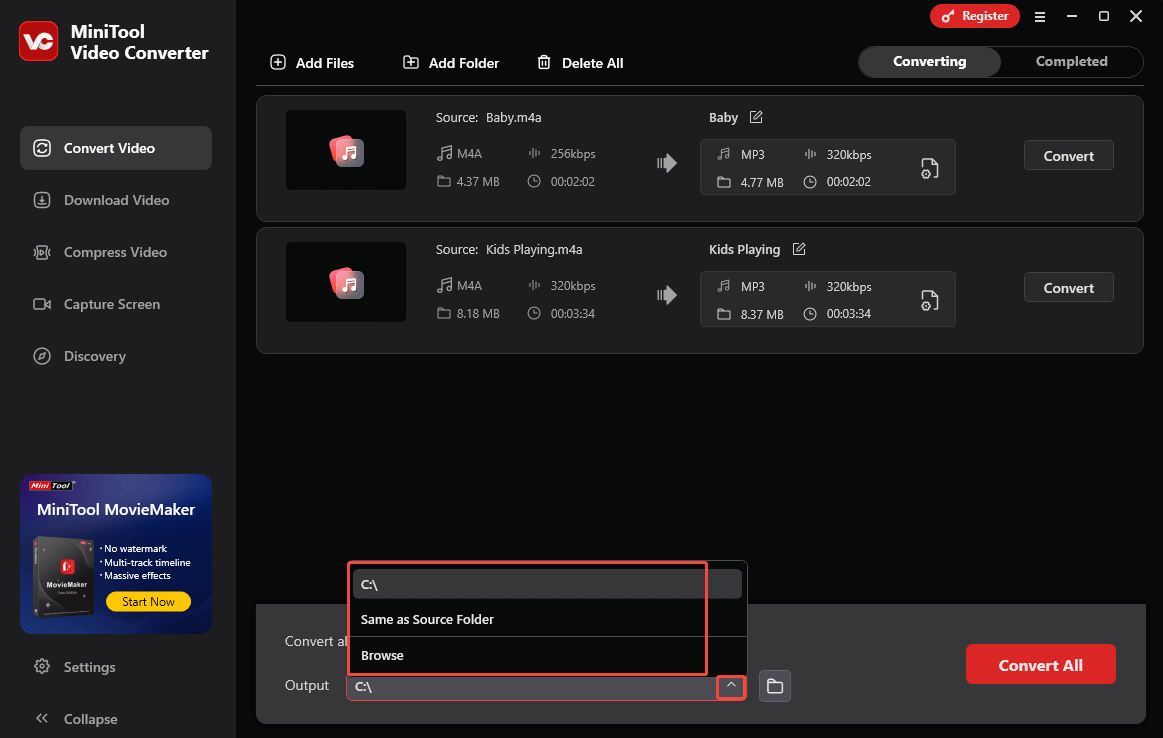Edit the Baby output name

coord(756,117)
